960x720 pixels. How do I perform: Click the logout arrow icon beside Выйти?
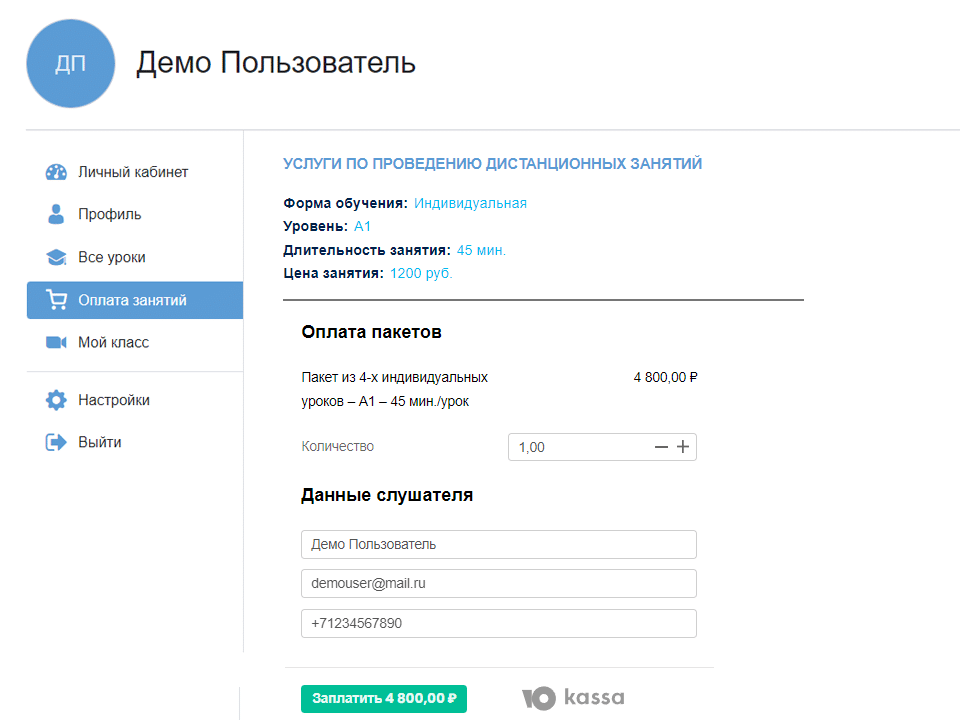point(55,442)
